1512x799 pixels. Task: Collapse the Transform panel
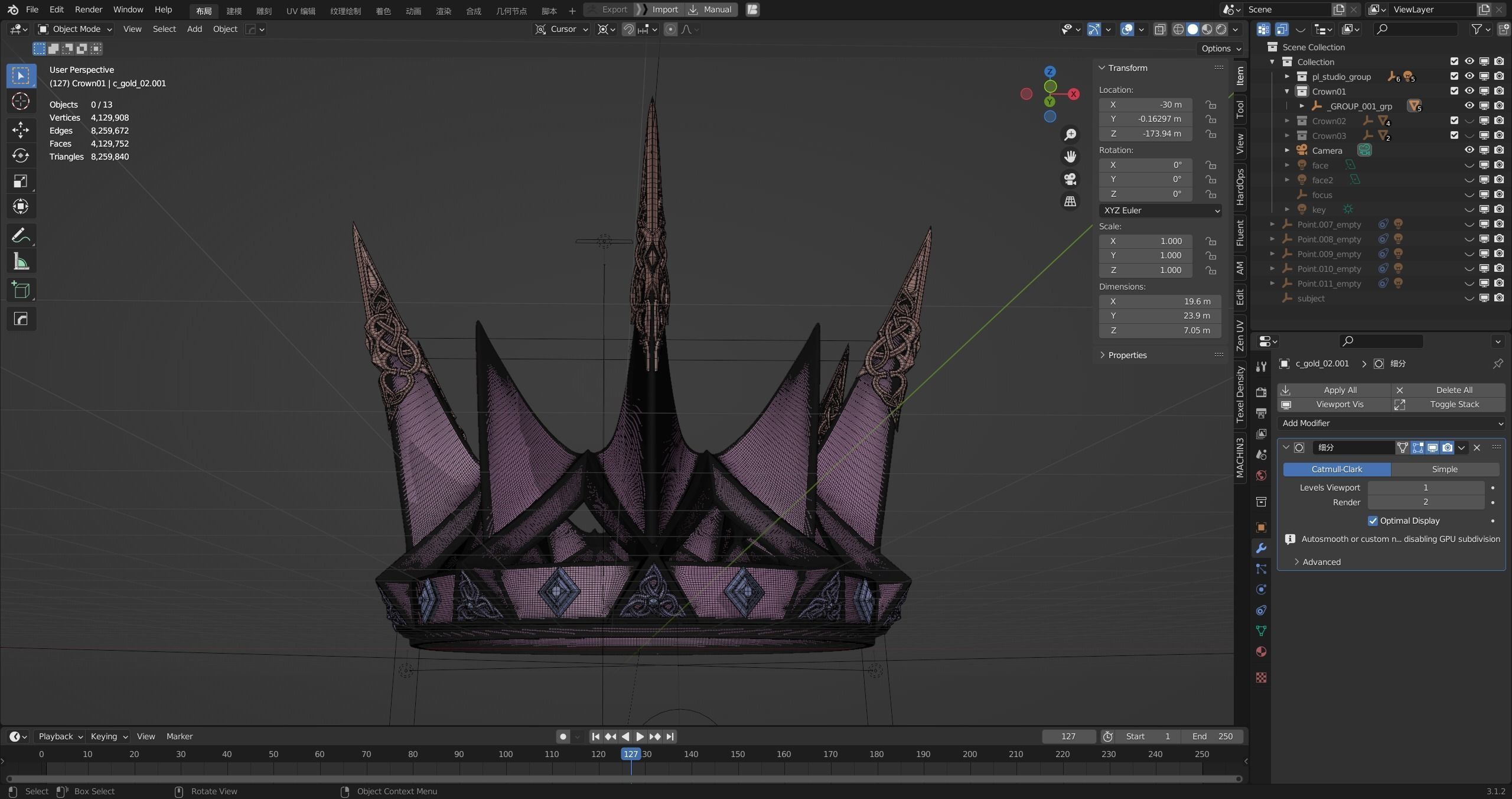click(1127, 68)
